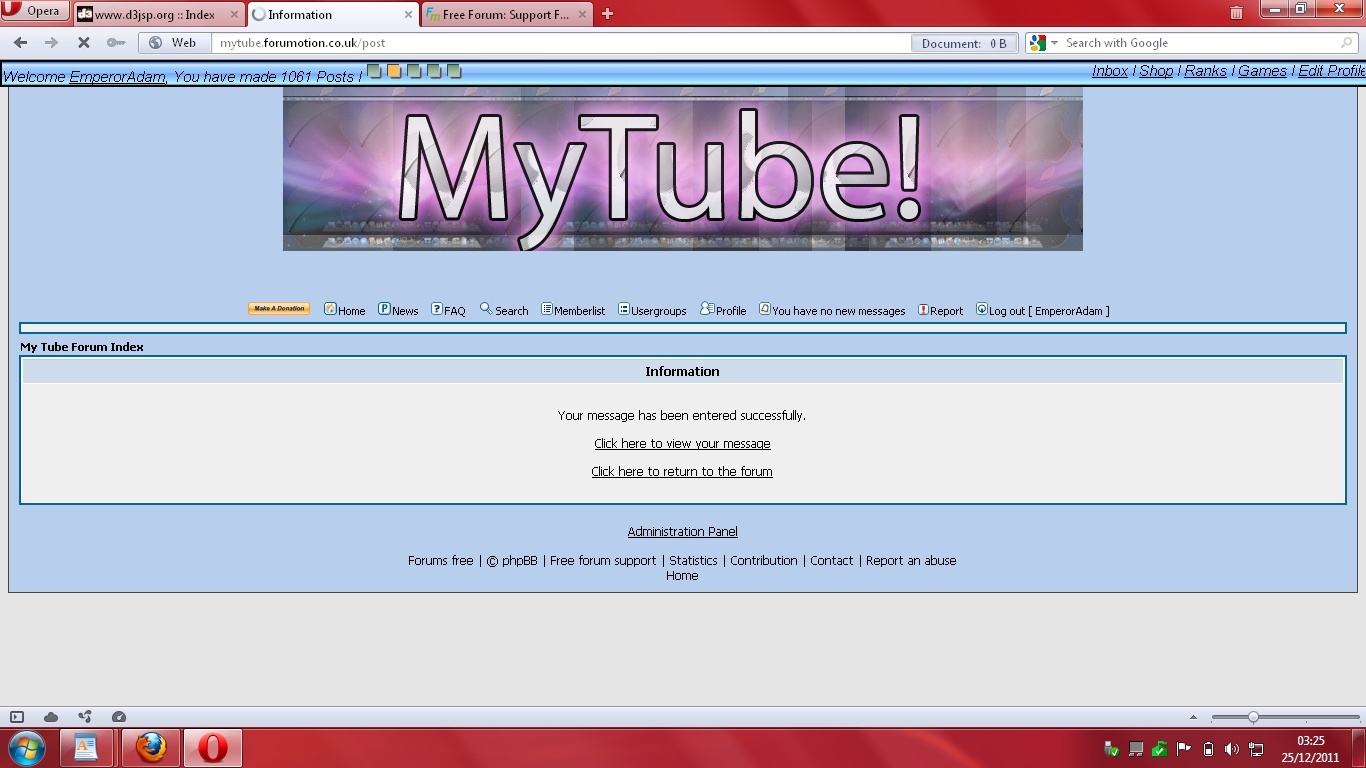This screenshot has height=768, width=1366.
Task: Go to Home in forum navigation
Action: tap(351, 311)
